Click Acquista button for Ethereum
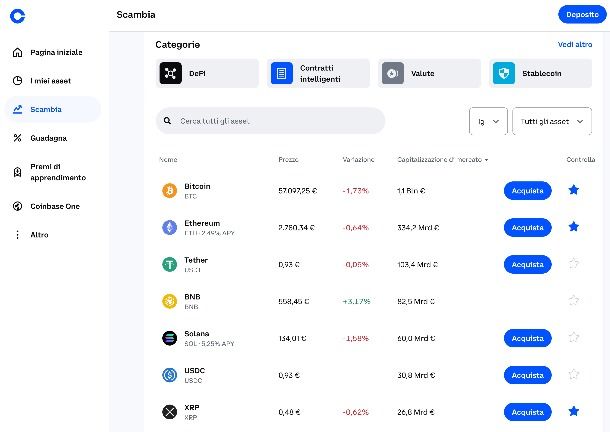Viewport: 610px width, 432px height. pyautogui.click(x=528, y=228)
